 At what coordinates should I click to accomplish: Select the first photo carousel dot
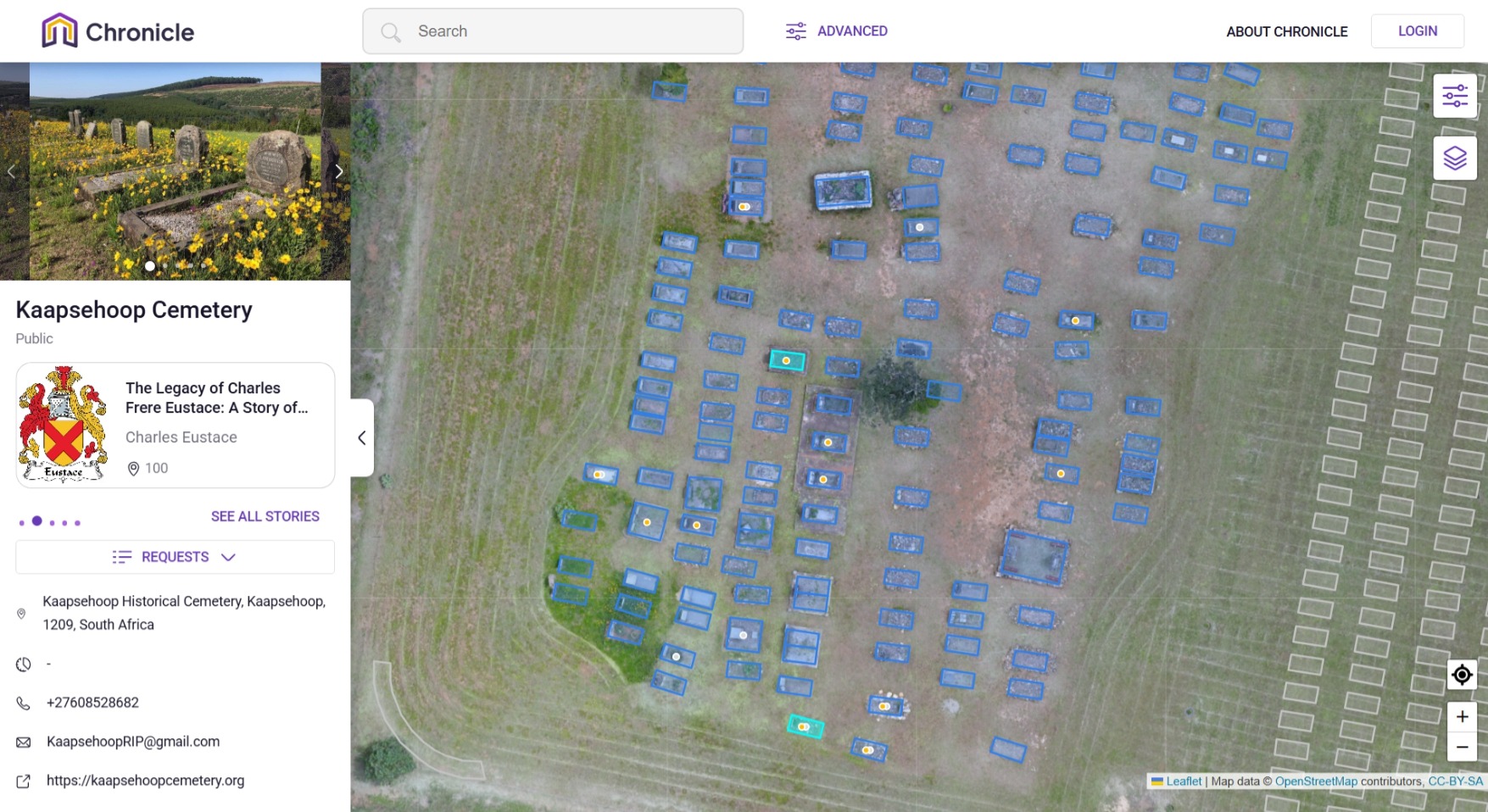[x=150, y=266]
